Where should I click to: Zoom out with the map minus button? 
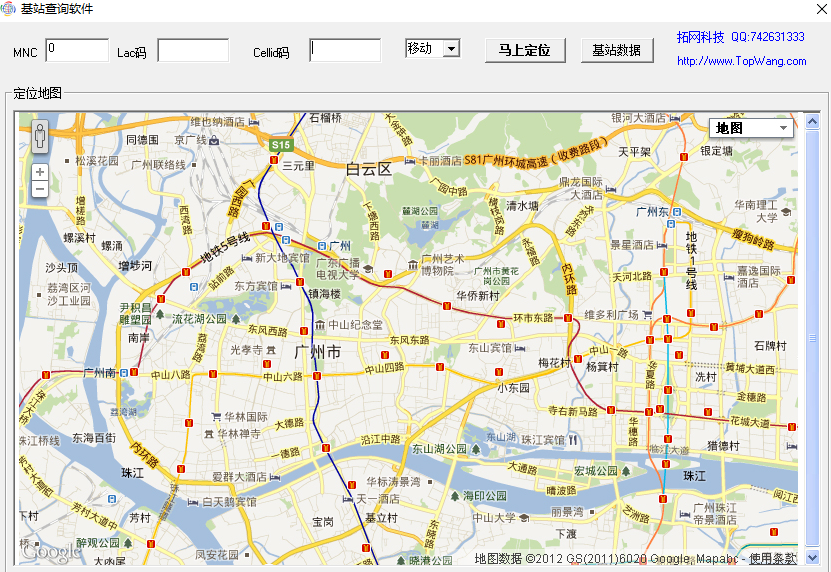click(x=40, y=189)
